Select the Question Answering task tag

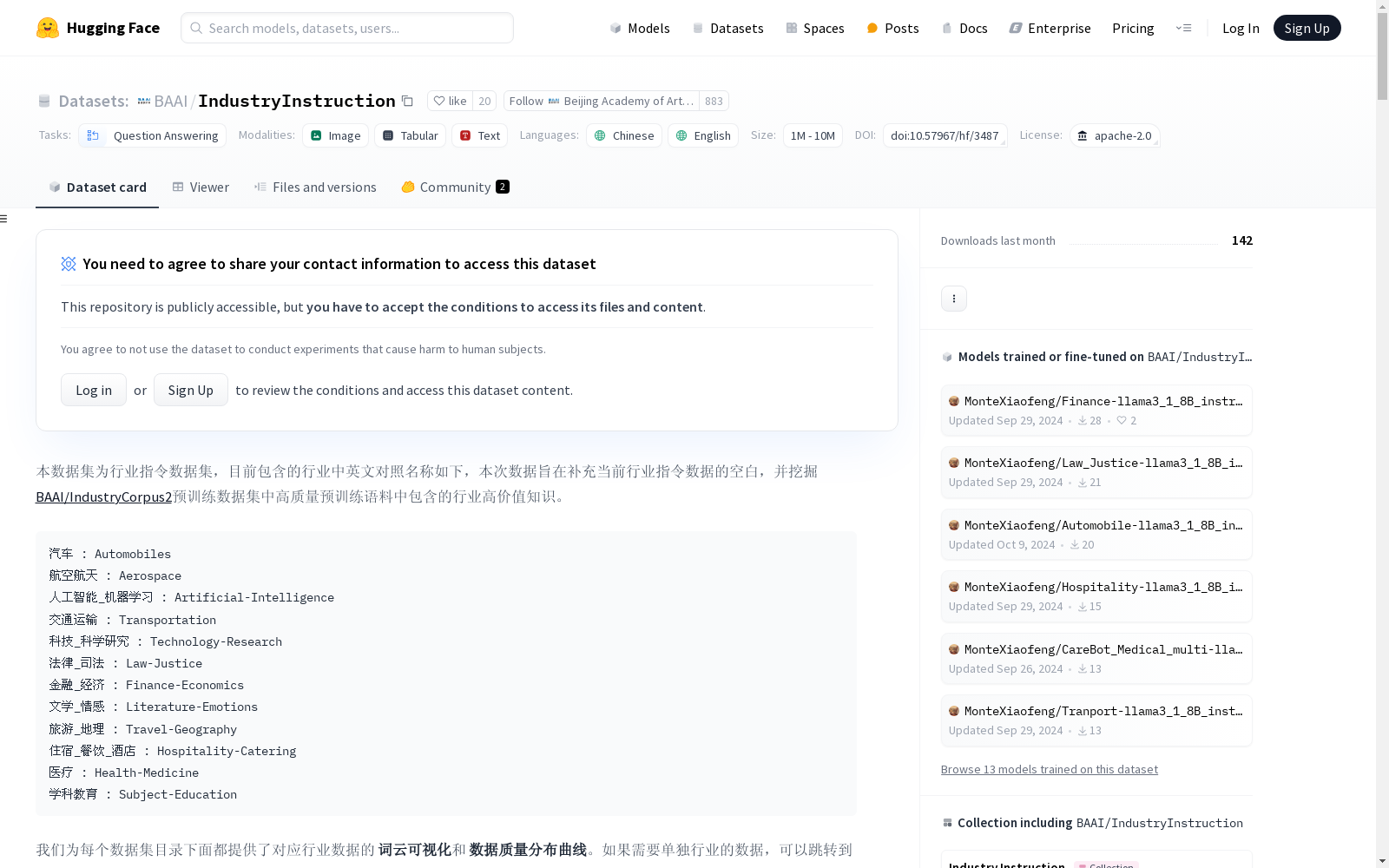(153, 135)
